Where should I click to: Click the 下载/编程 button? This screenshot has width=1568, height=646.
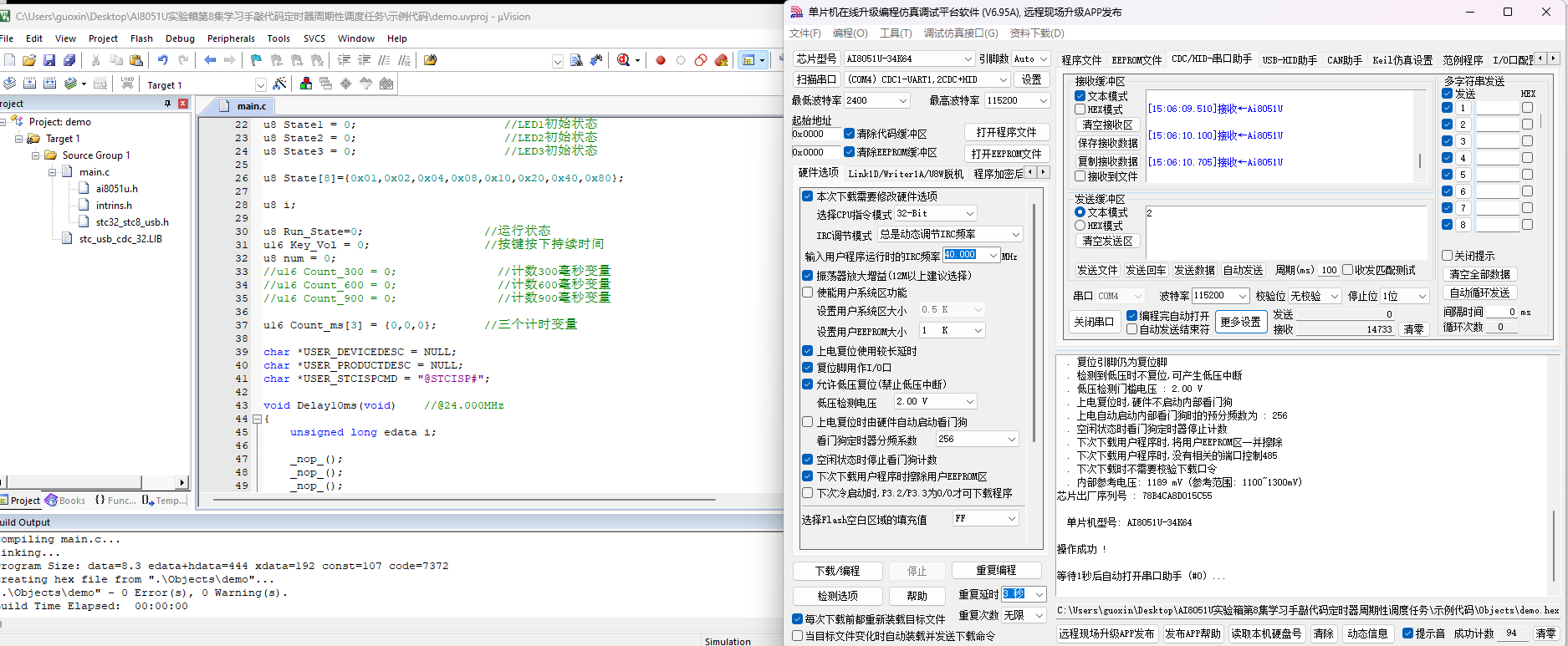coord(837,571)
